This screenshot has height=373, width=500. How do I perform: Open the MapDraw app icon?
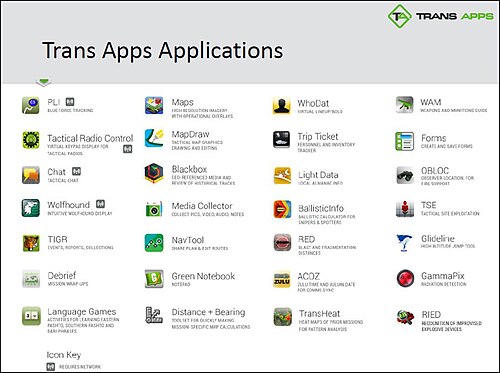[154, 138]
